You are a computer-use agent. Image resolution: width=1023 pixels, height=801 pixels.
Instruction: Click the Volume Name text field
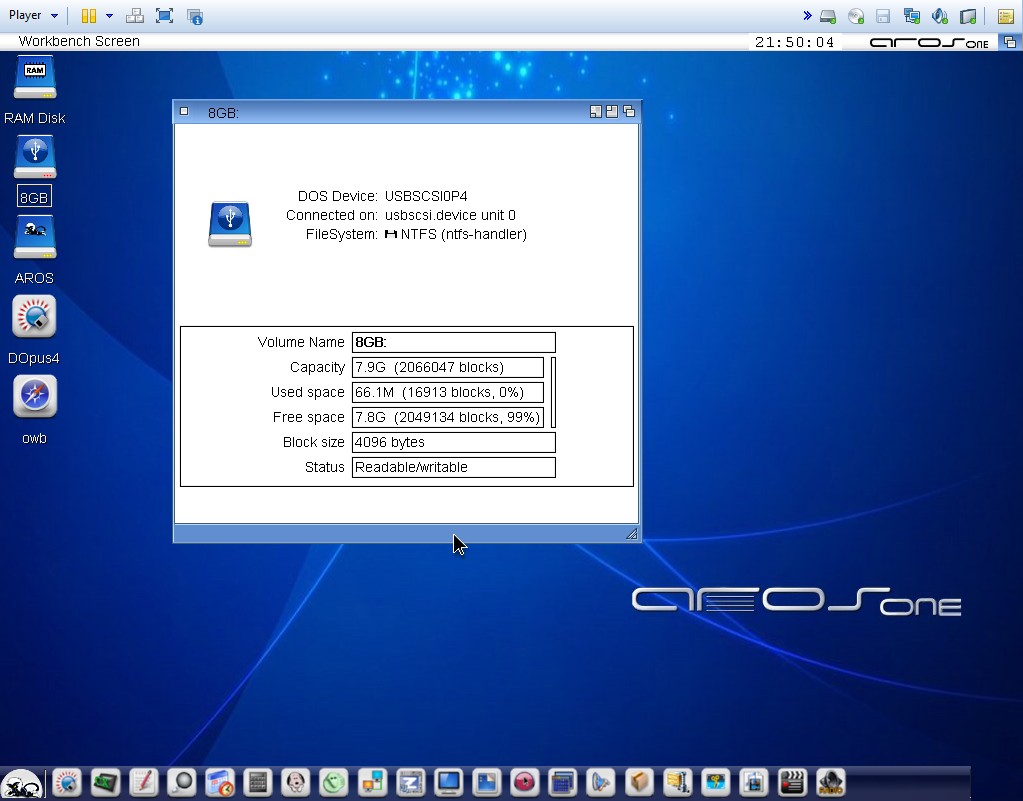click(453, 343)
